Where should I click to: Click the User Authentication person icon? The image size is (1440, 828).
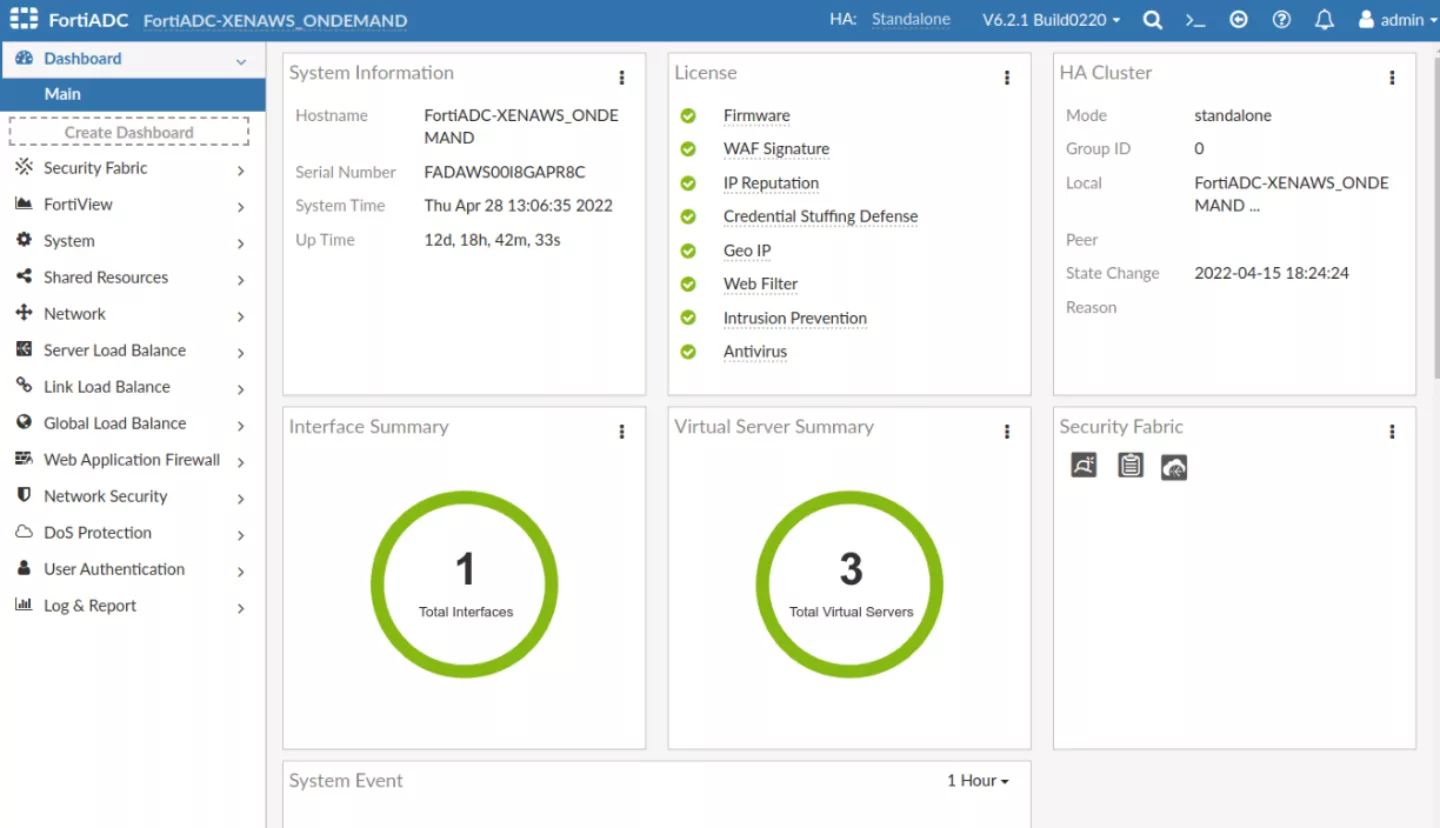pos(24,568)
